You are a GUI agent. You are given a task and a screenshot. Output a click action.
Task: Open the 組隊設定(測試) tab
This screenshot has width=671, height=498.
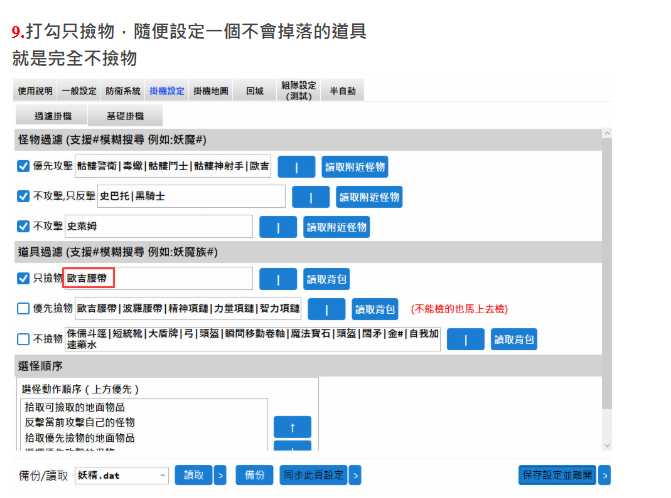point(299,91)
